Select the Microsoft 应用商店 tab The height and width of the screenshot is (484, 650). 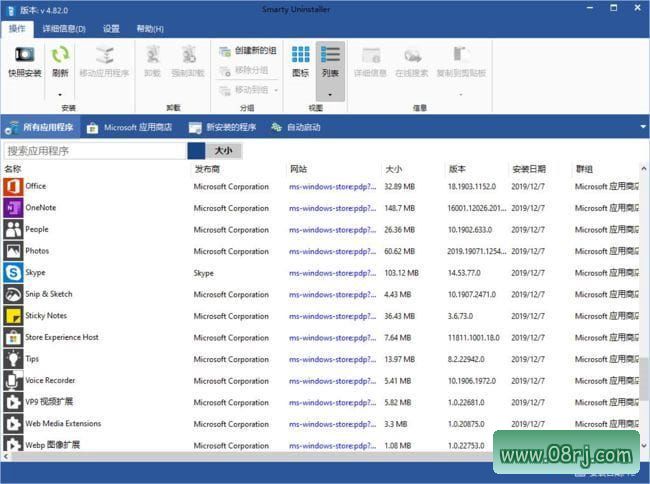(129, 127)
